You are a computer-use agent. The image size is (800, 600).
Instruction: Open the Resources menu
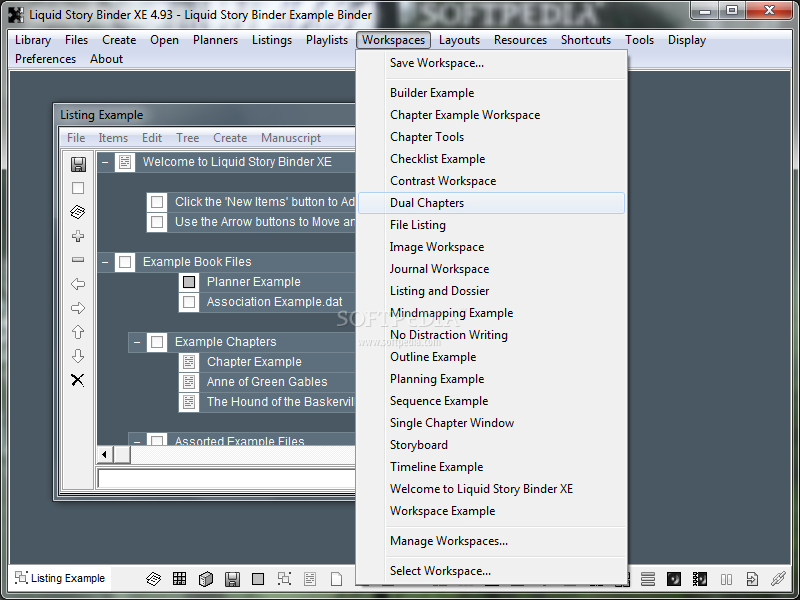[520, 40]
